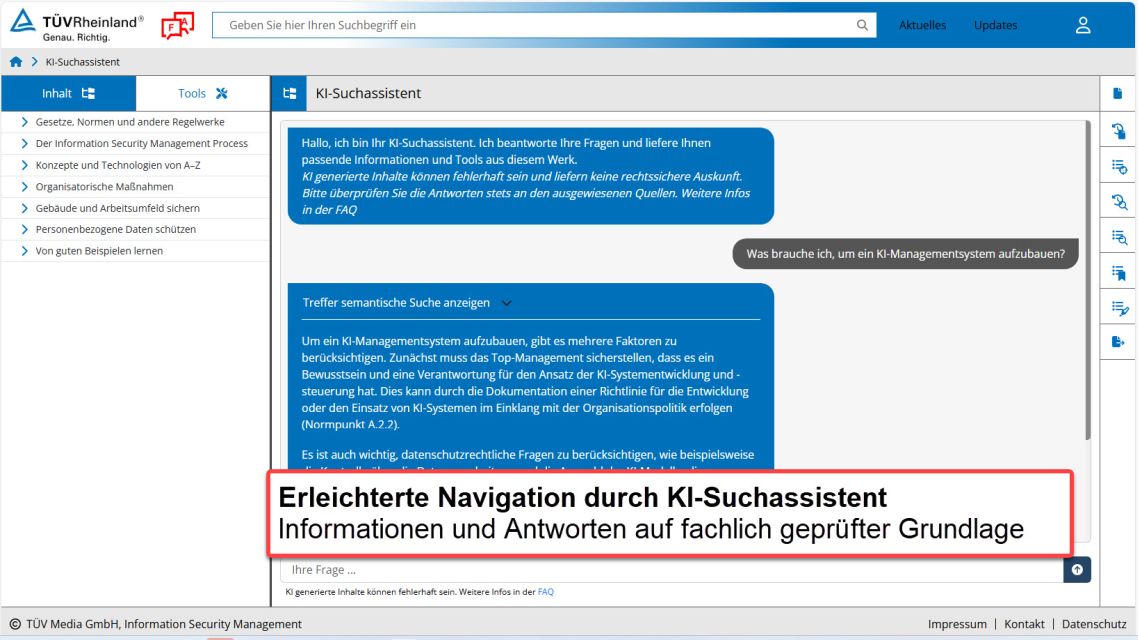Expand 'Organisatorische Maßnahmen' tree node
Image resolution: width=1138 pixels, height=640 pixels.
click(24, 187)
